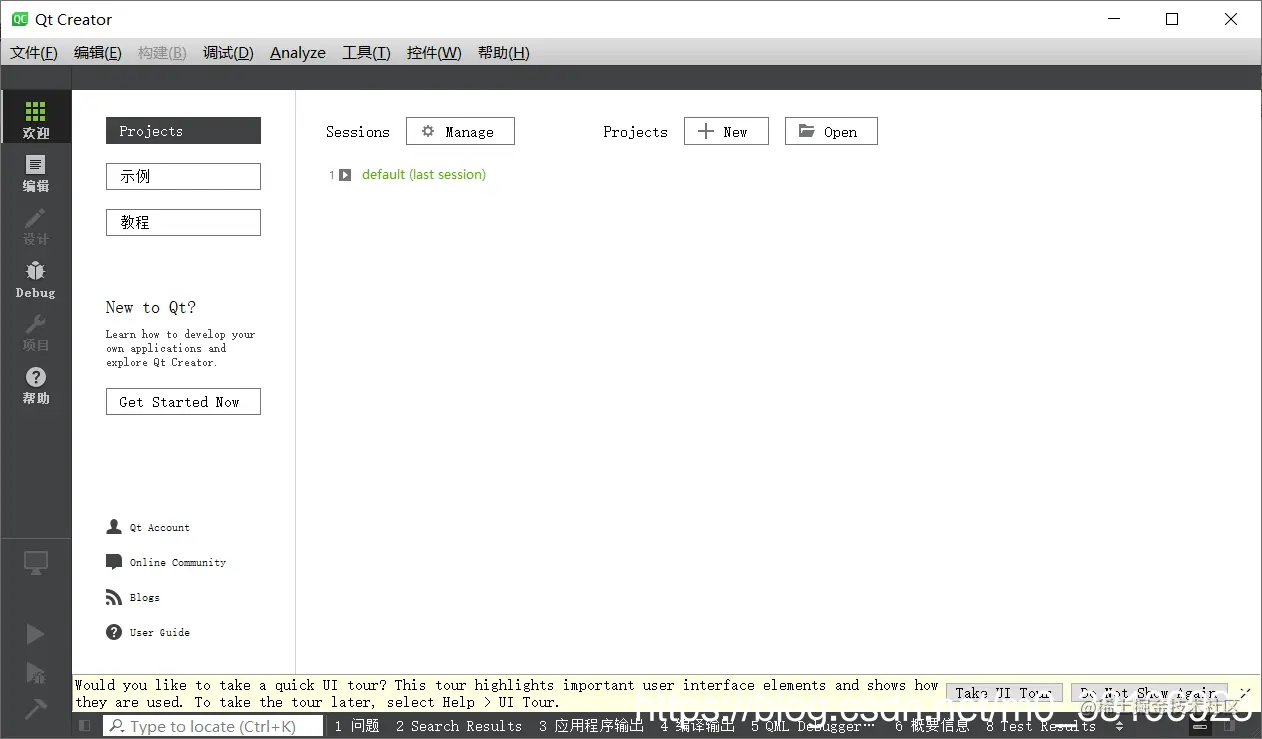Screen dimensions: 1262x739
Task: Open the 6 概要信息 pane
Action: pyautogui.click(x=932, y=726)
